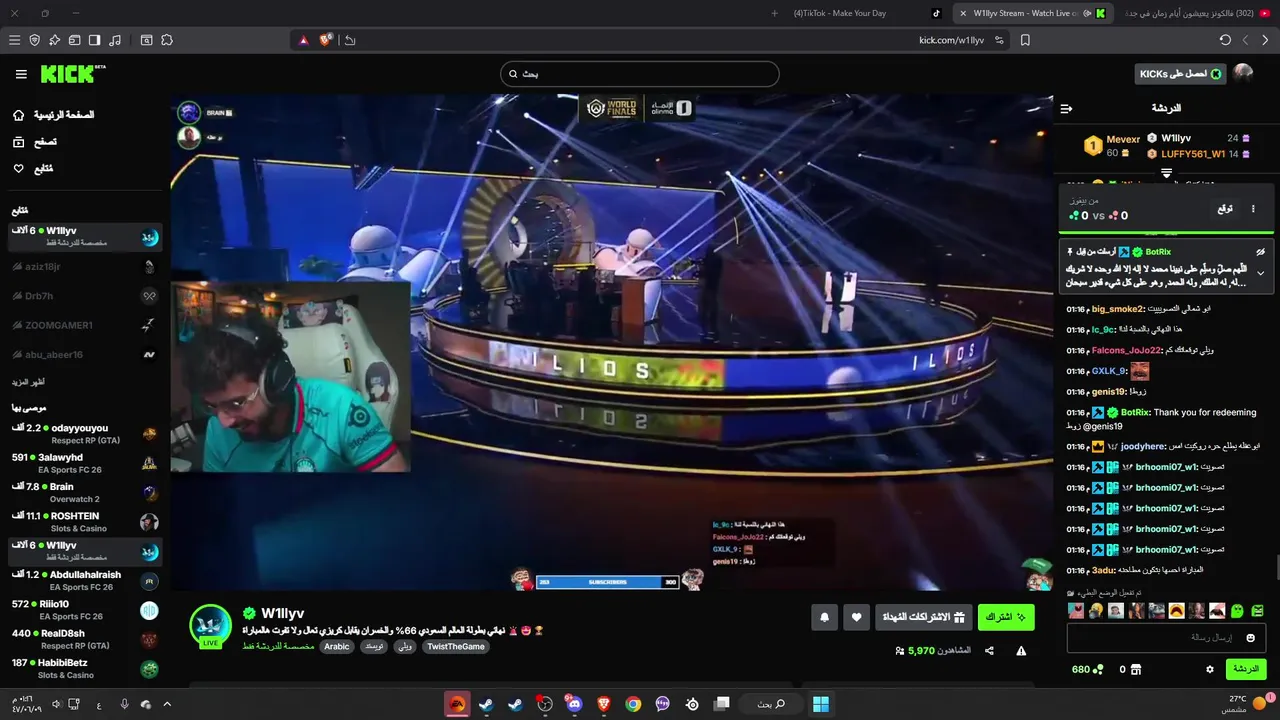Image resolution: width=1280 pixels, height=720 pixels.
Task: Open Google Chrome from the taskbar
Action: pos(633,704)
